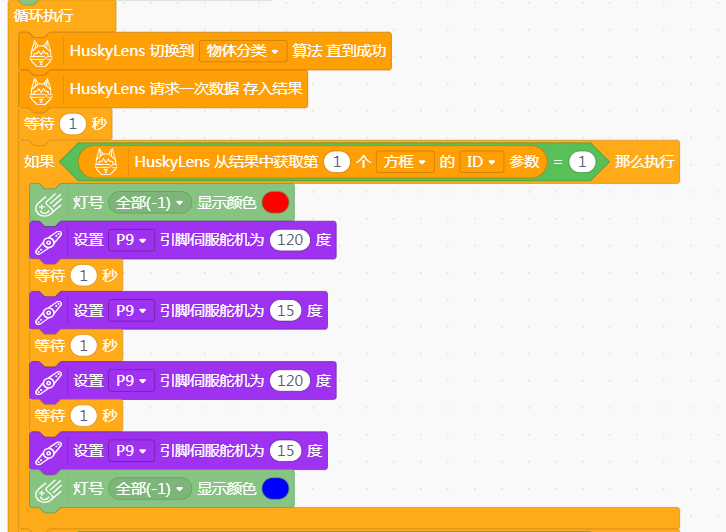Edit wait seconds value below request data block
The image size is (726, 532).
pyautogui.click(x=73, y=124)
